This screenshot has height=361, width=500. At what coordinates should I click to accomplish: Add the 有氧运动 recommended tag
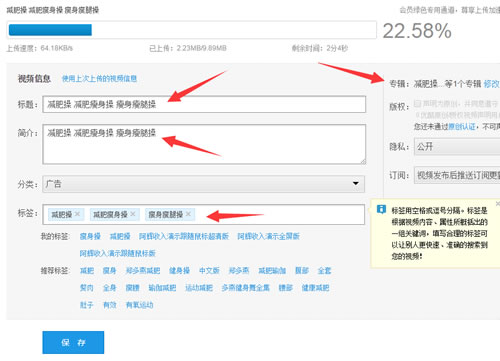point(139,305)
